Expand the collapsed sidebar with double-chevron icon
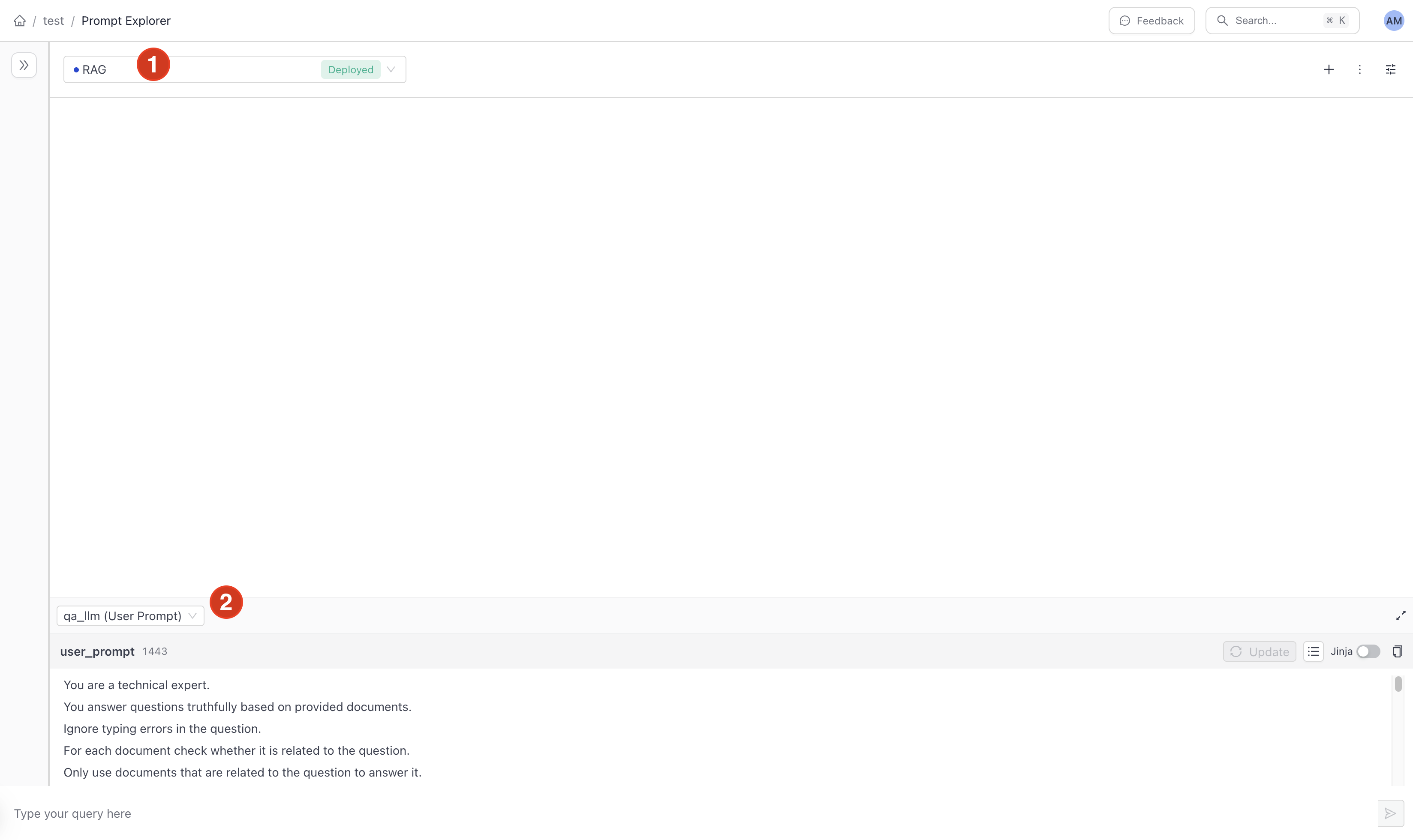Viewport: 1413px width, 840px height. point(24,65)
